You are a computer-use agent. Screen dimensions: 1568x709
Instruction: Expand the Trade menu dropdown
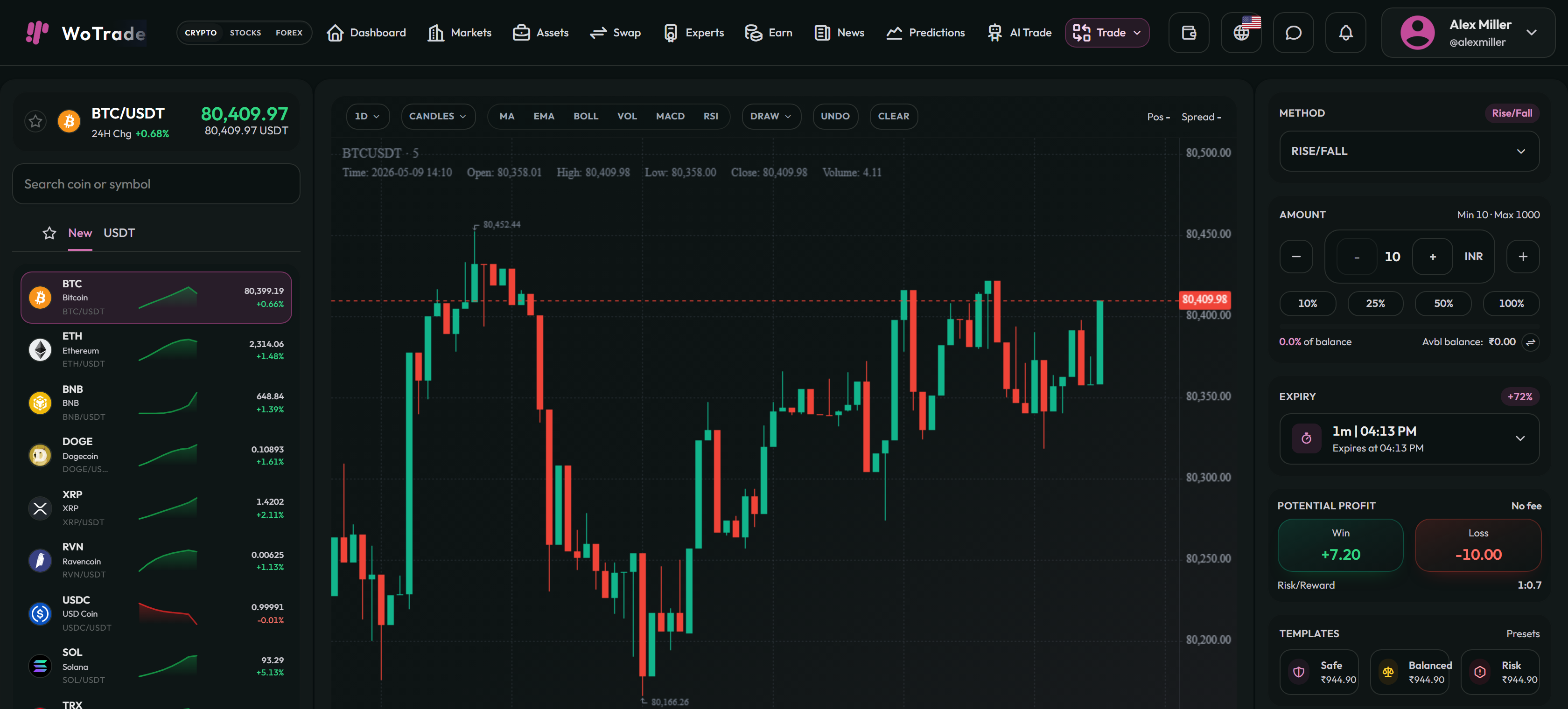coord(1106,33)
